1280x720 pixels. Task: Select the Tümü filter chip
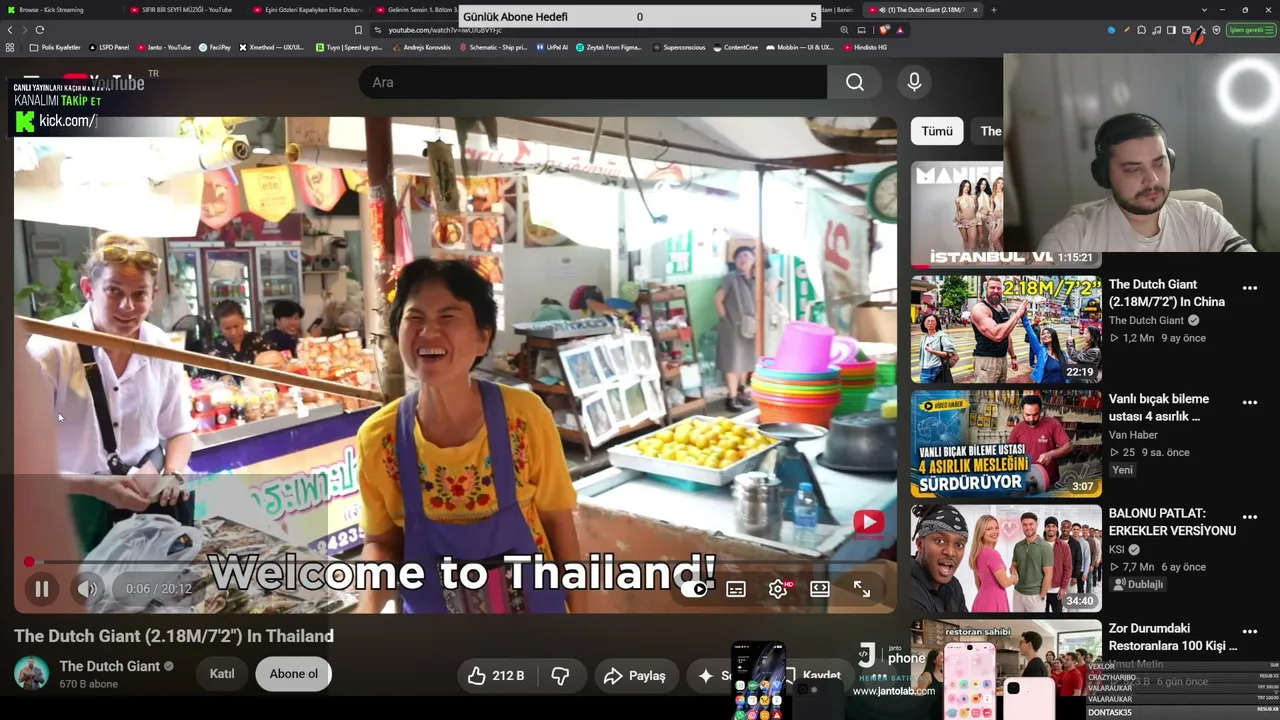click(x=937, y=131)
